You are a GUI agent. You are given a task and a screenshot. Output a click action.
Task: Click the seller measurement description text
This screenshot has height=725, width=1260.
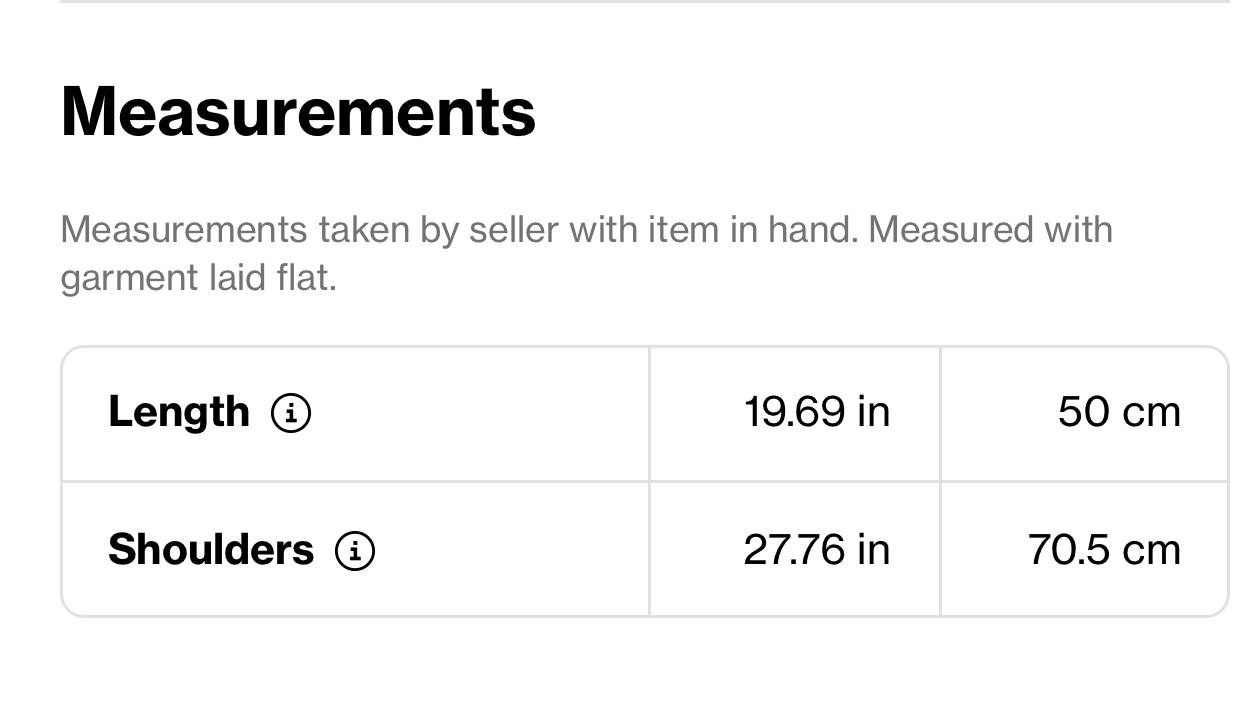coord(586,253)
